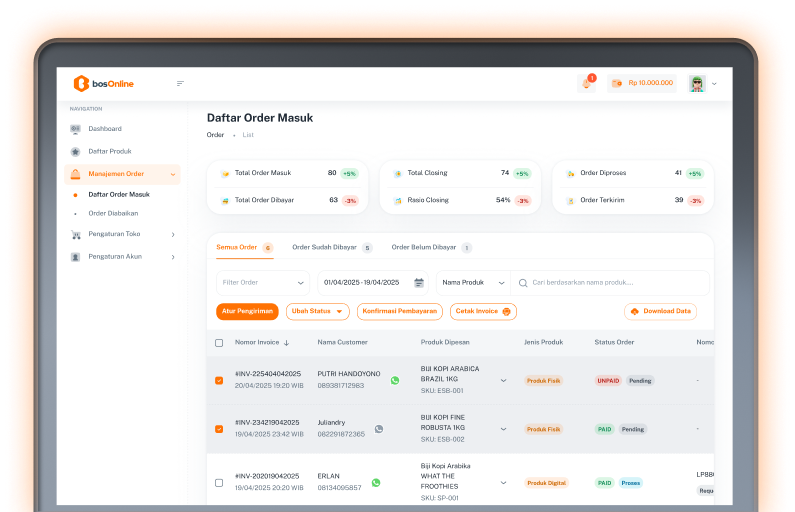Click the Produk Digital badge
795x512 pixels.
tap(546, 483)
